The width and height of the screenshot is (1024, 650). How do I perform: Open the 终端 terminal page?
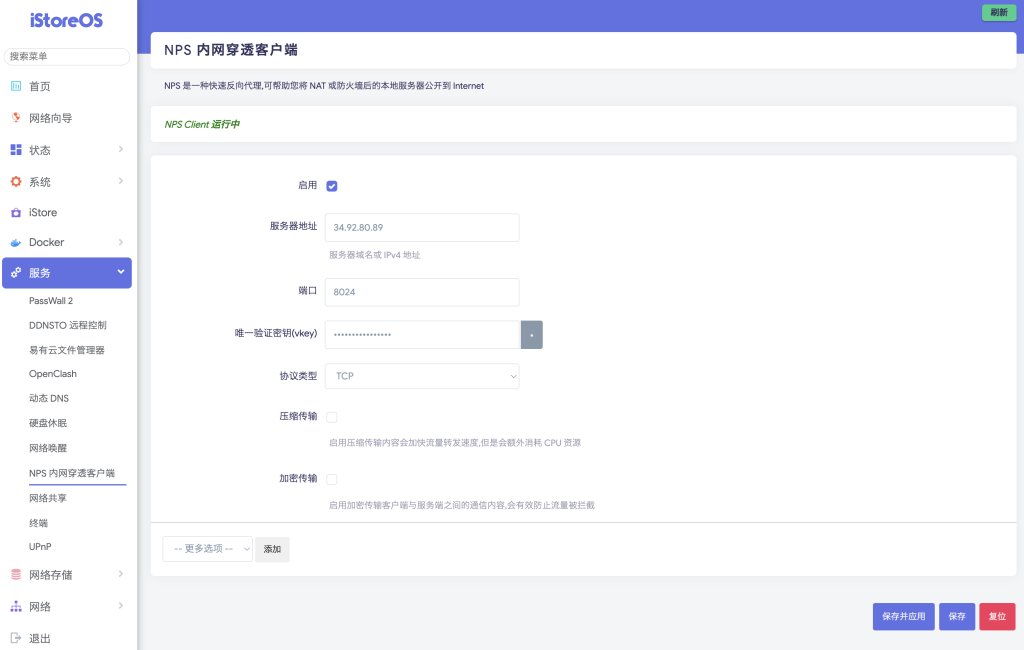pos(39,523)
